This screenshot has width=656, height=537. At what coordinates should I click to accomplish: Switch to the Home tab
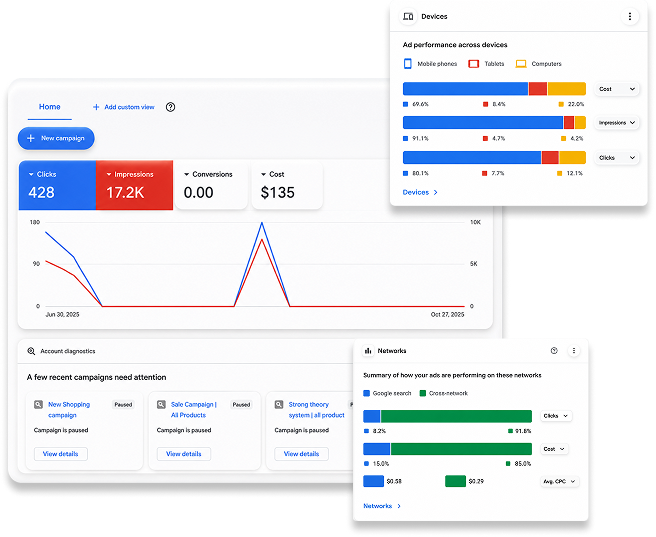(x=50, y=107)
